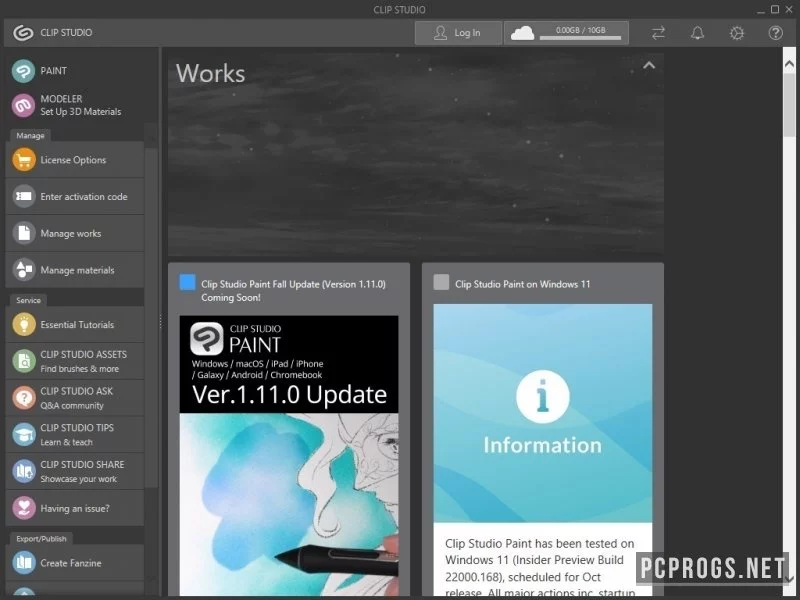Click the Manage section label

[30, 136]
